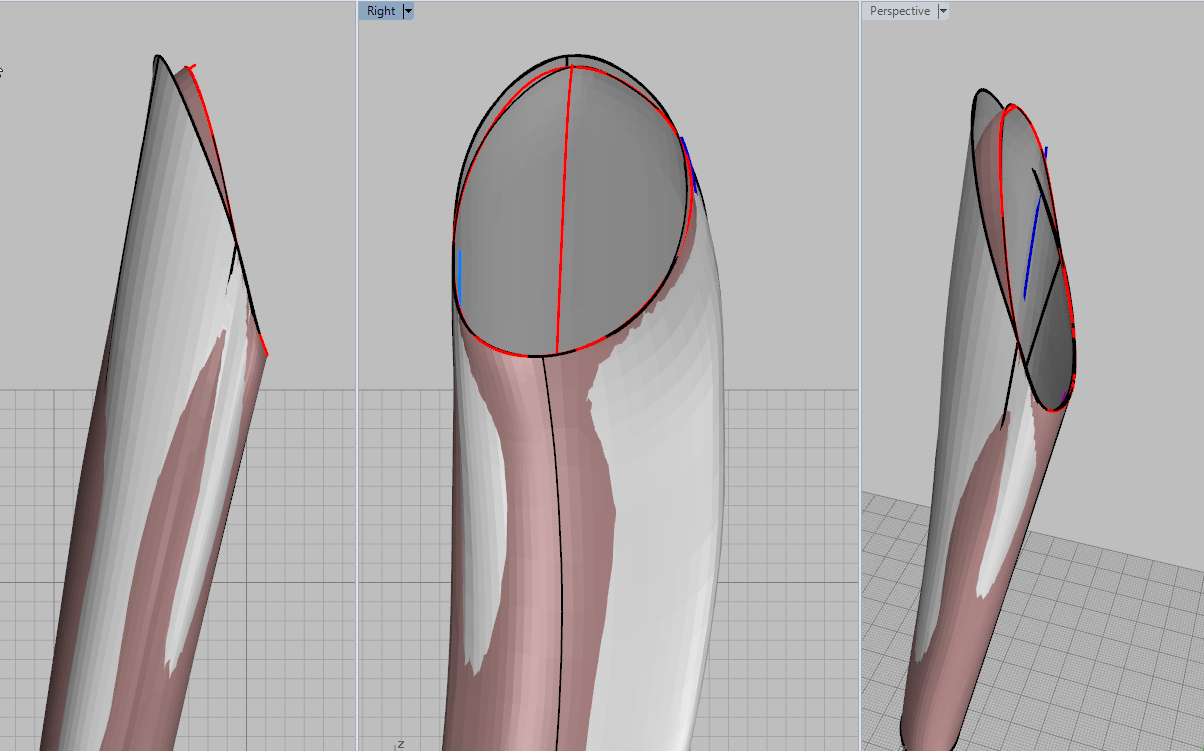Open the Right viewport dropdown arrow menu
The width and height of the screenshot is (1204, 751).
[408, 11]
